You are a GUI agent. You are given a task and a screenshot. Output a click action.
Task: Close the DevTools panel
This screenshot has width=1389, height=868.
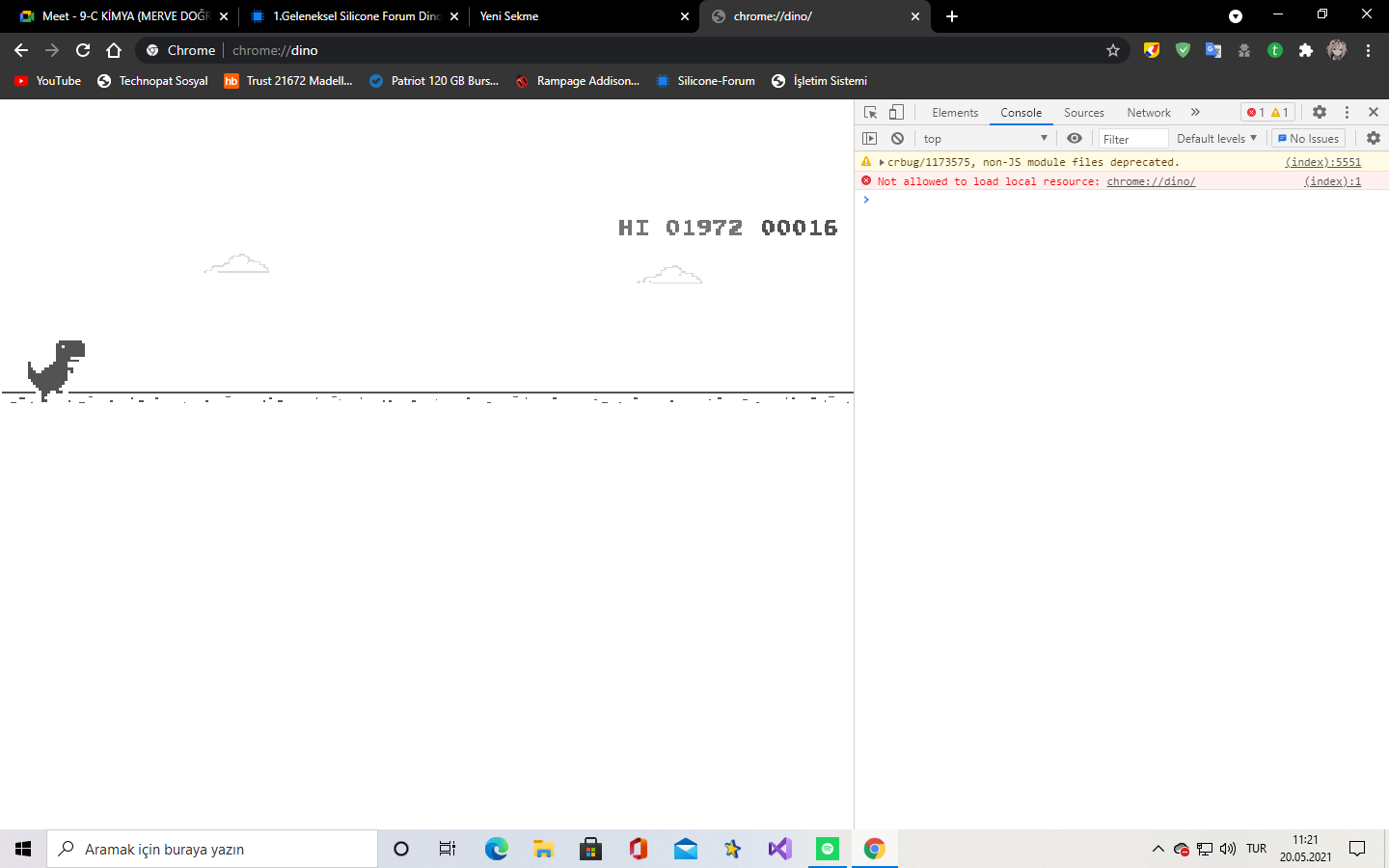[1374, 113]
